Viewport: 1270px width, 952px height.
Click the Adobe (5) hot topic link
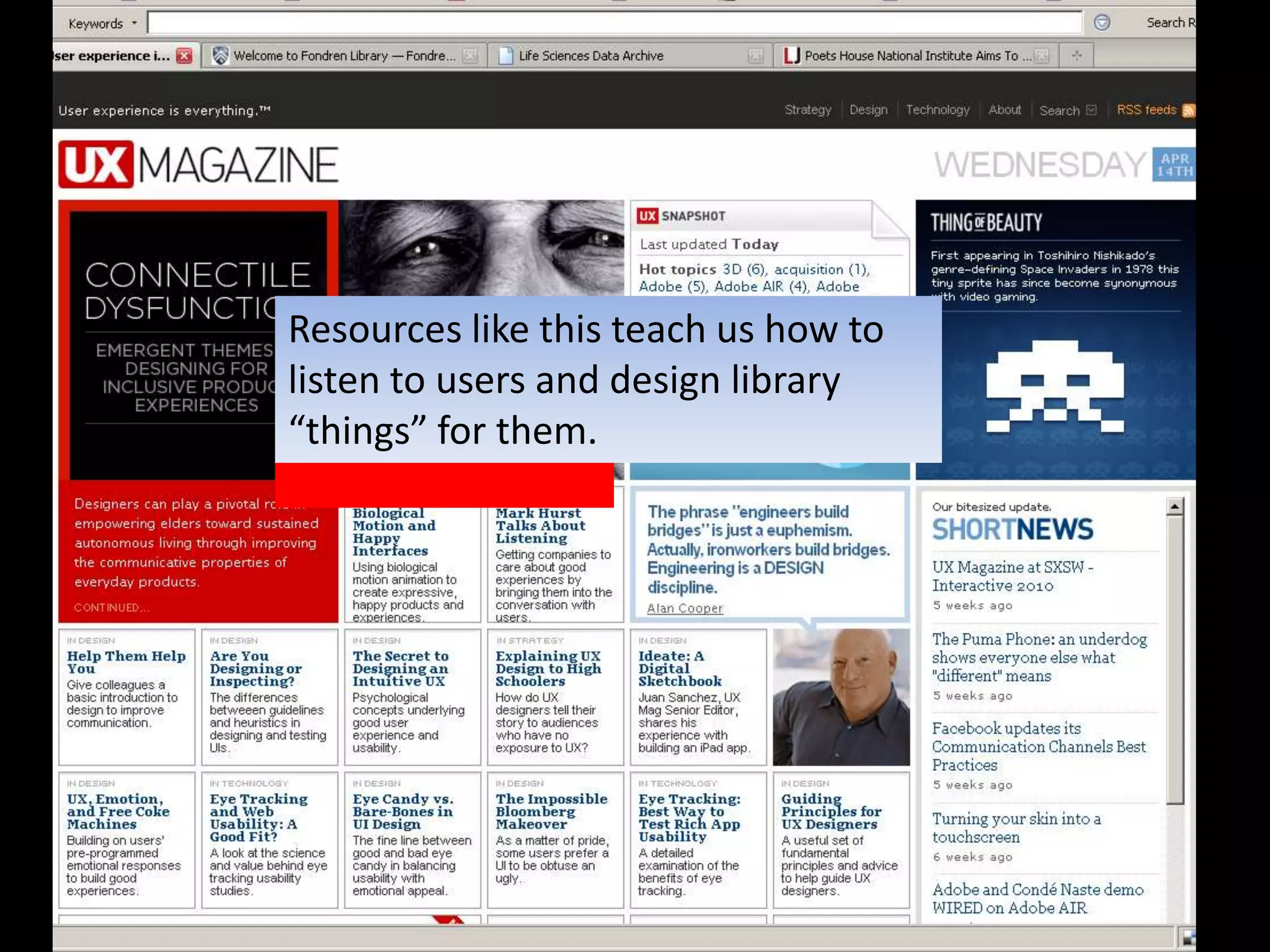(673, 287)
